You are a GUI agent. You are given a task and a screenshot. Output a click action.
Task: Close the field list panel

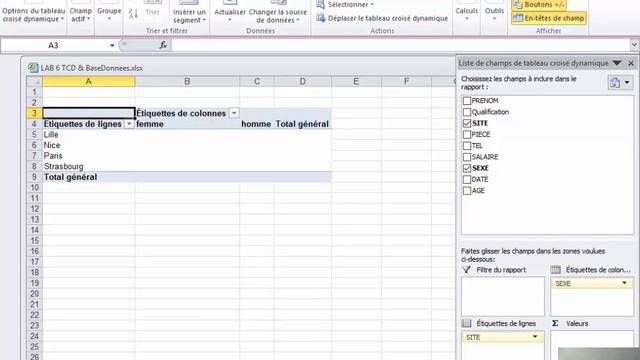coord(631,63)
